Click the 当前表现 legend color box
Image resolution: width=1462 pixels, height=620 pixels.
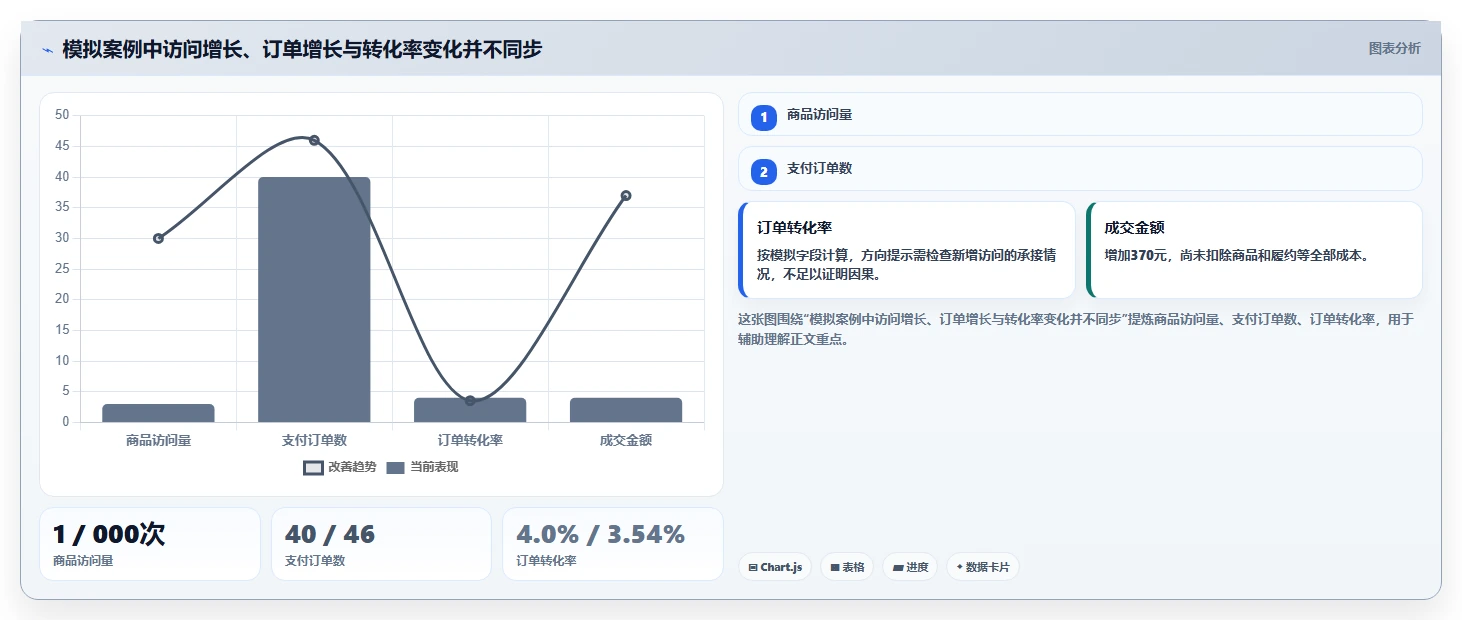pos(395,467)
